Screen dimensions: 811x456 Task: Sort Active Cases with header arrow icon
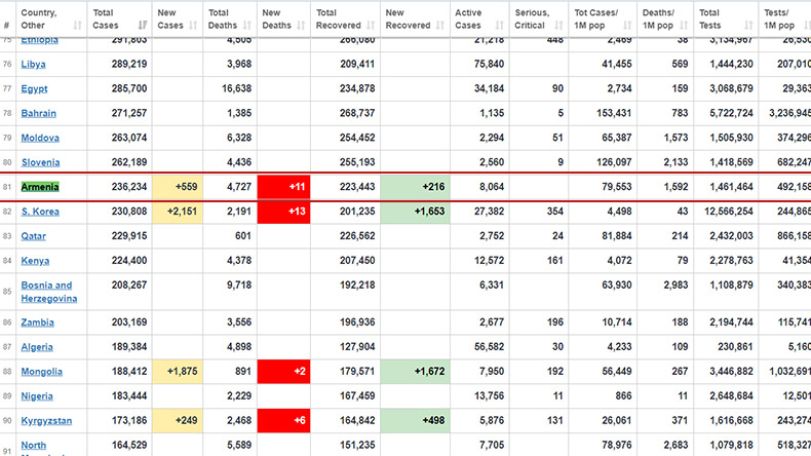coord(499,25)
